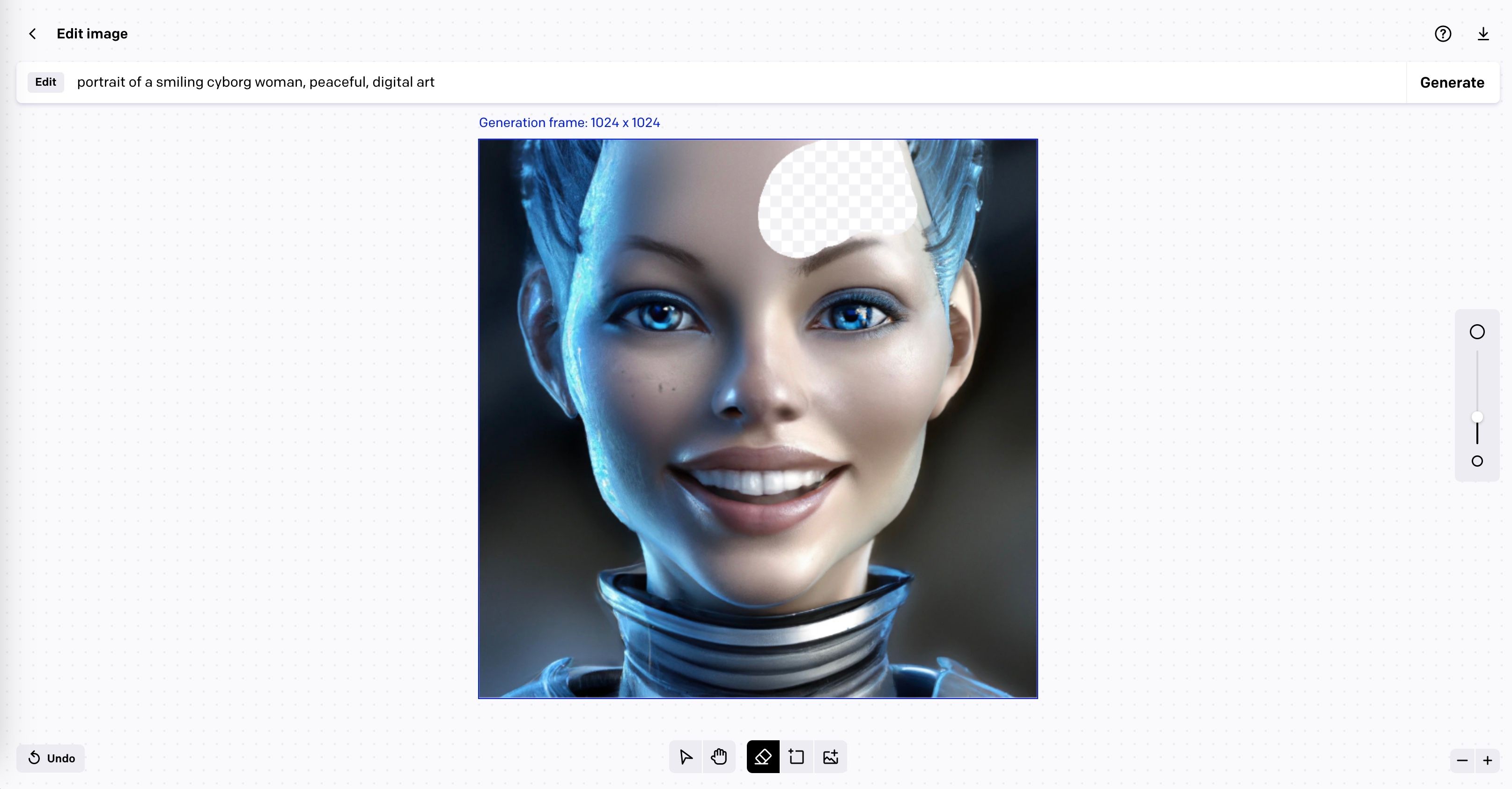Go back using the left arrow
1512x789 pixels.
tap(32, 33)
